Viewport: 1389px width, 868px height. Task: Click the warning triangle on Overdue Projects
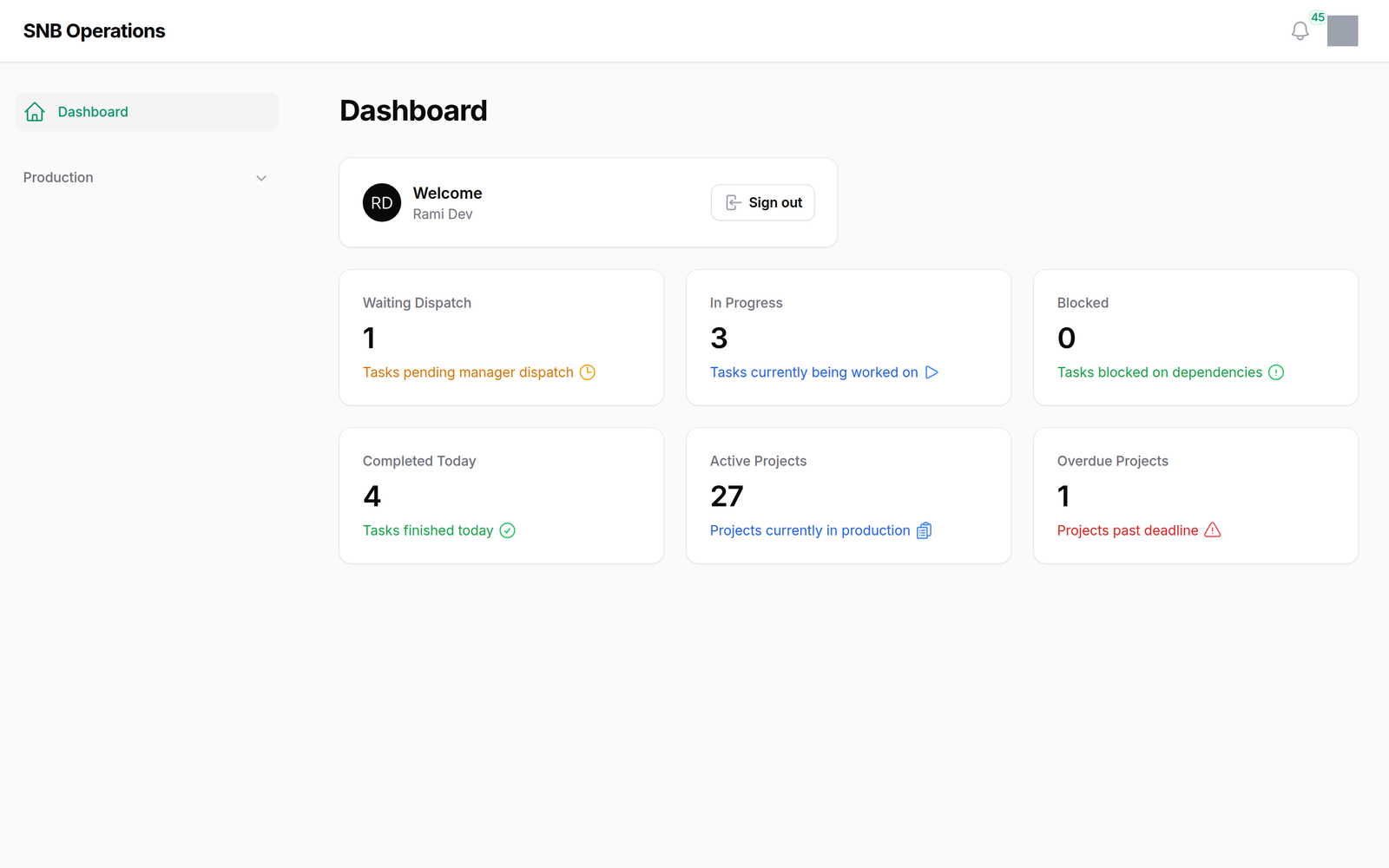1213,530
